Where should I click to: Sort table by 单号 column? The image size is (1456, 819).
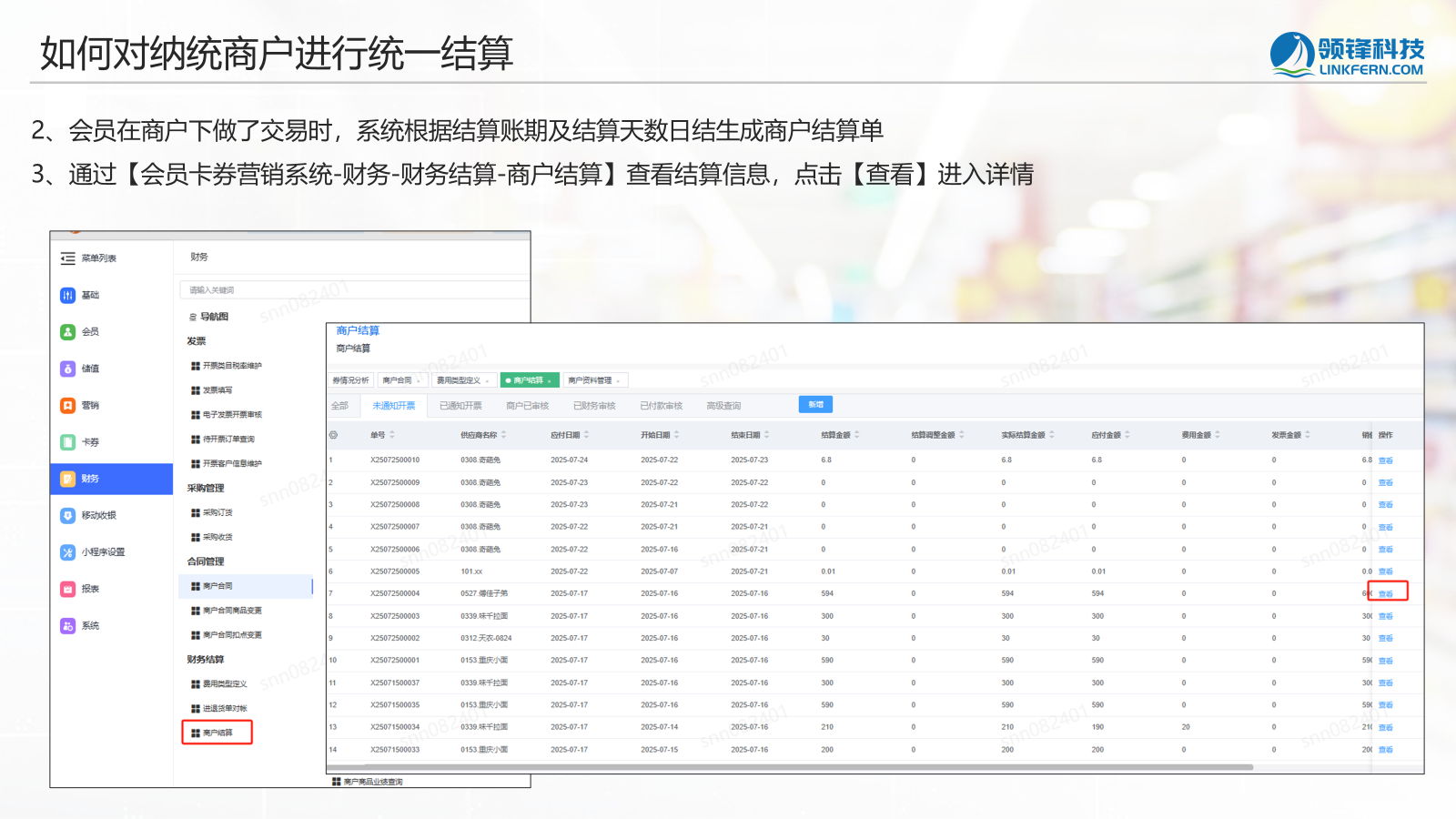392,435
